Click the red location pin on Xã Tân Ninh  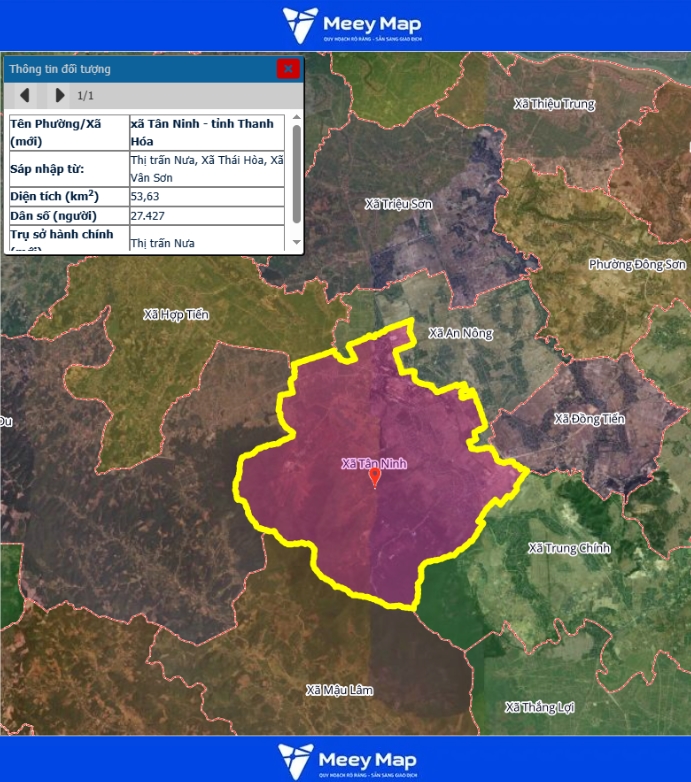(x=375, y=477)
